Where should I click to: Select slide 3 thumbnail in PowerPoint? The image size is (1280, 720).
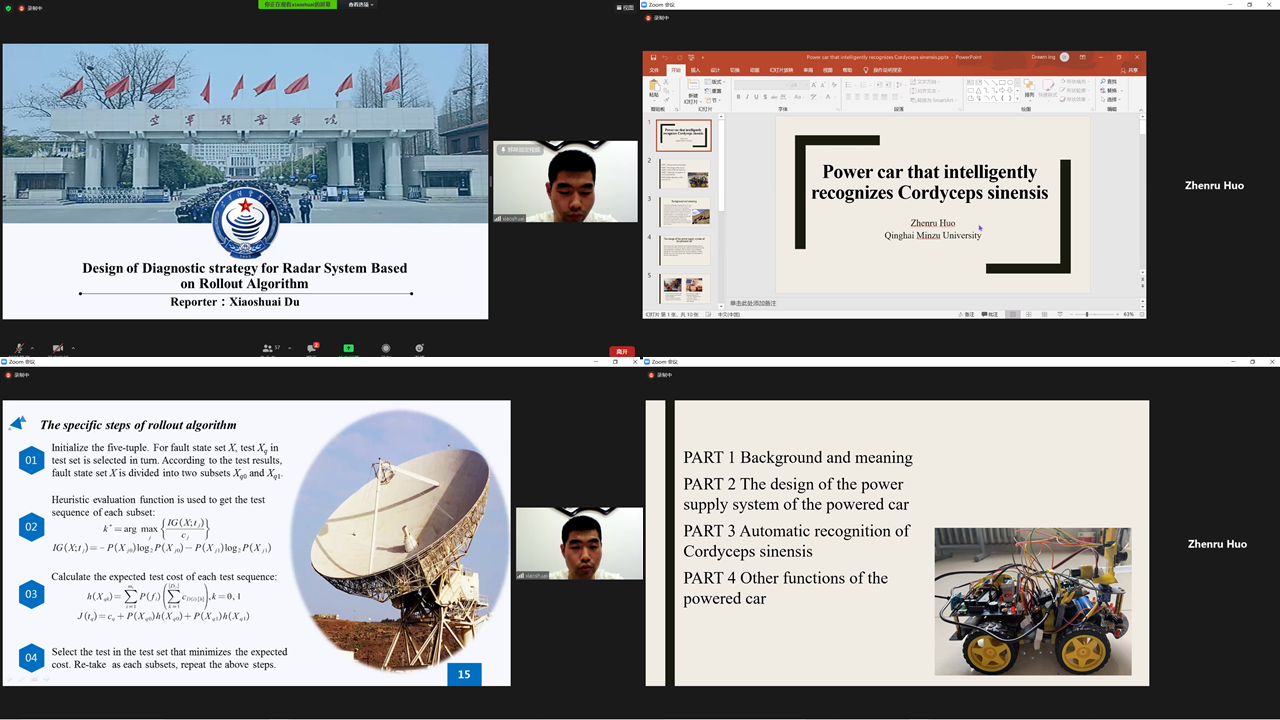[684, 212]
